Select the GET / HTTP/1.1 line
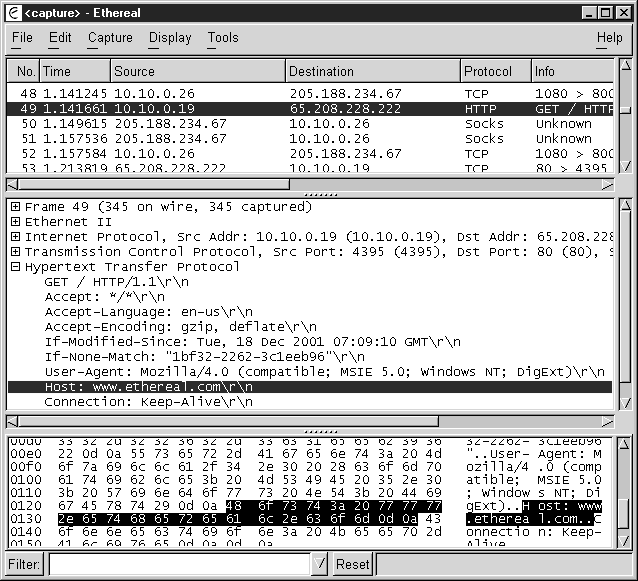638x581 pixels. [116, 282]
